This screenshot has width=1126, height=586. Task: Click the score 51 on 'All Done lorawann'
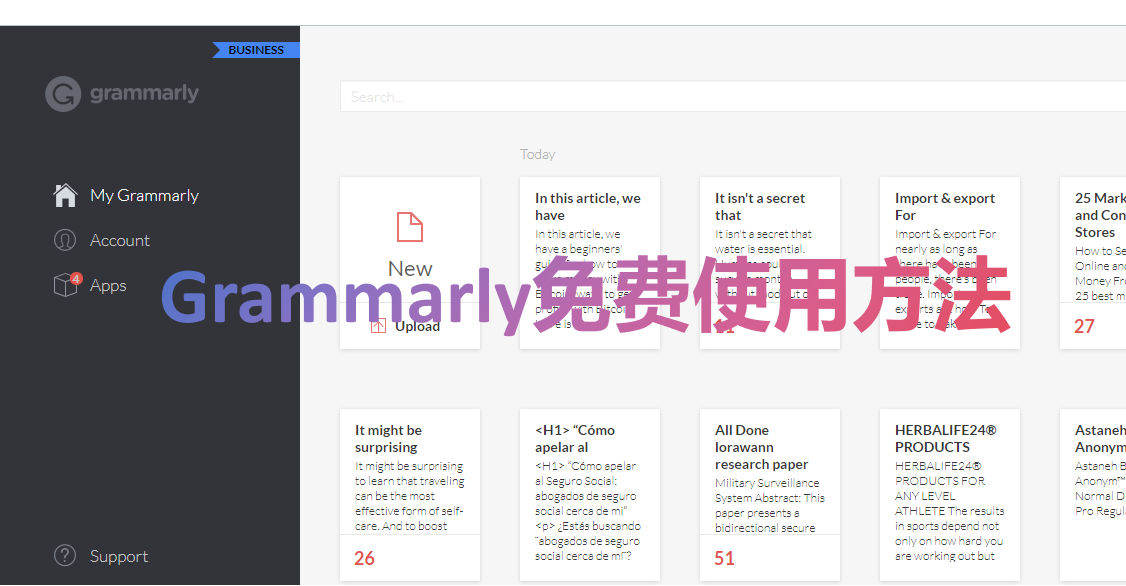(724, 558)
